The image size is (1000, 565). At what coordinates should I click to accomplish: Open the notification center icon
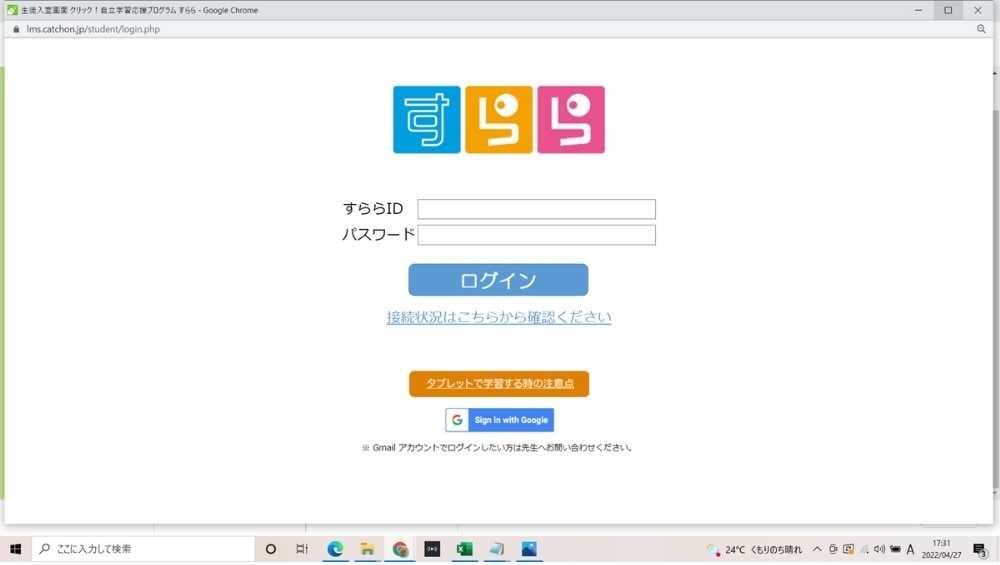pos(980,550)
